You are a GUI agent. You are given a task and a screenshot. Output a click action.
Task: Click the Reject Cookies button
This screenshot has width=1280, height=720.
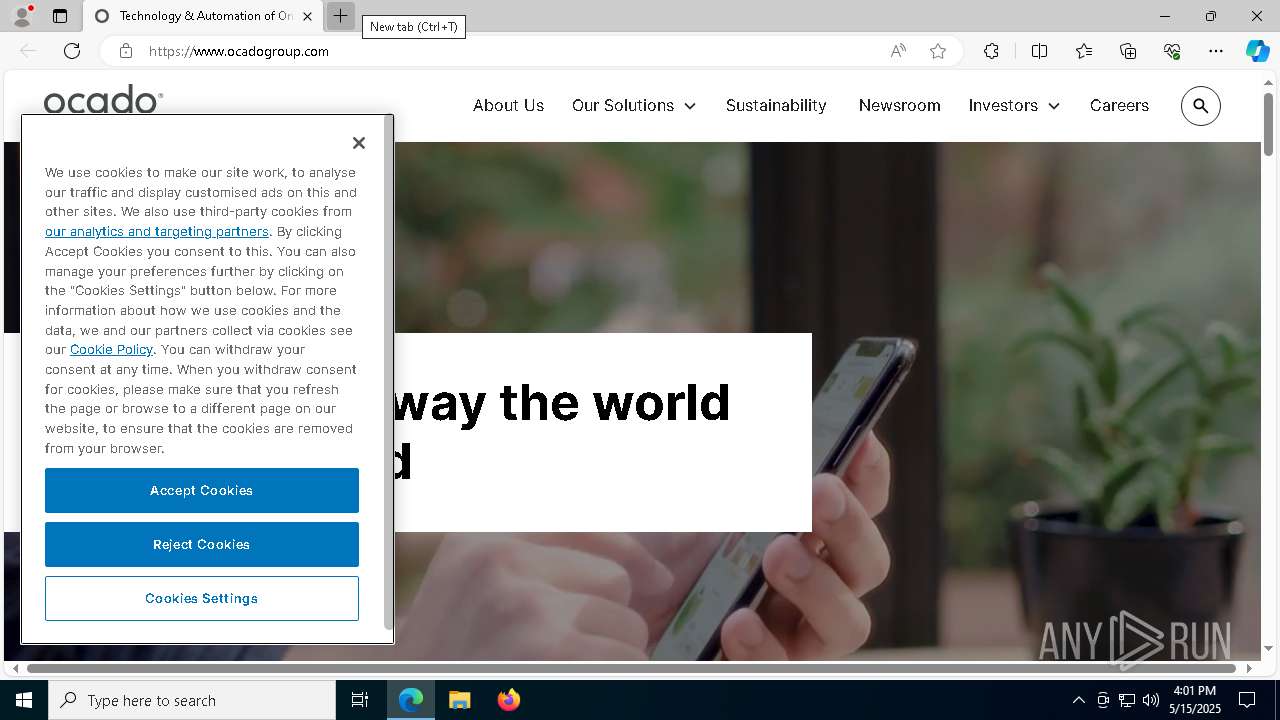coord(202,544)
